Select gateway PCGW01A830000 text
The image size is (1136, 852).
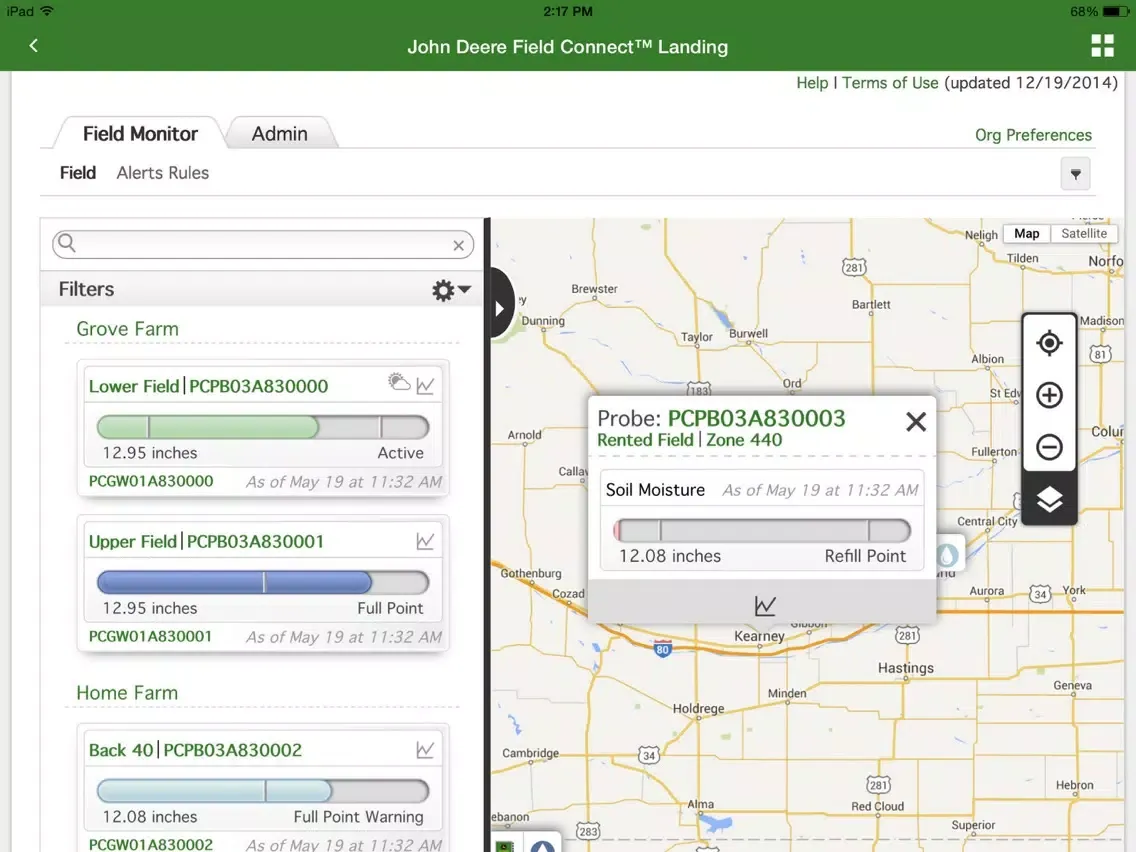coord(151,481)
